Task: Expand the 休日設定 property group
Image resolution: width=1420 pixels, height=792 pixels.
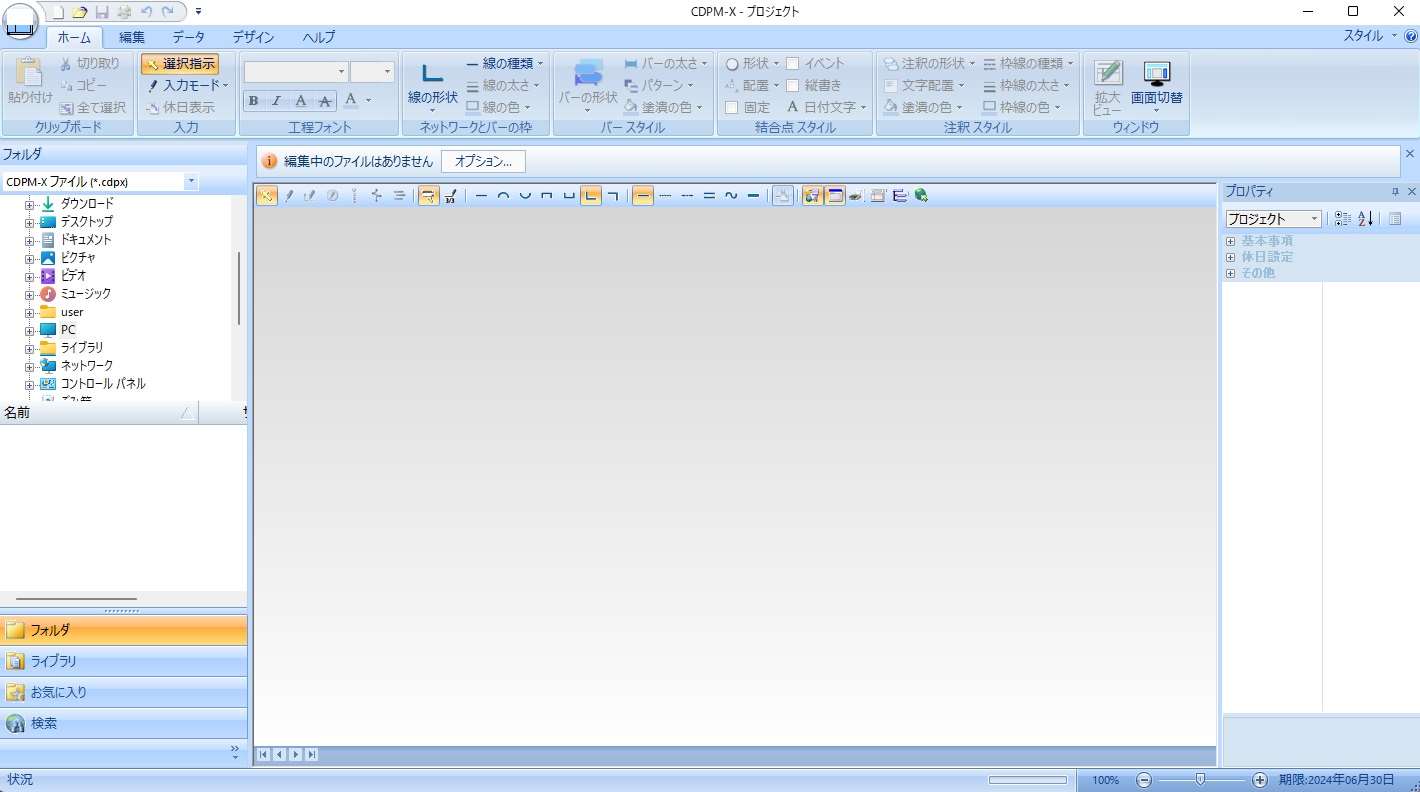Action: 1230,257
